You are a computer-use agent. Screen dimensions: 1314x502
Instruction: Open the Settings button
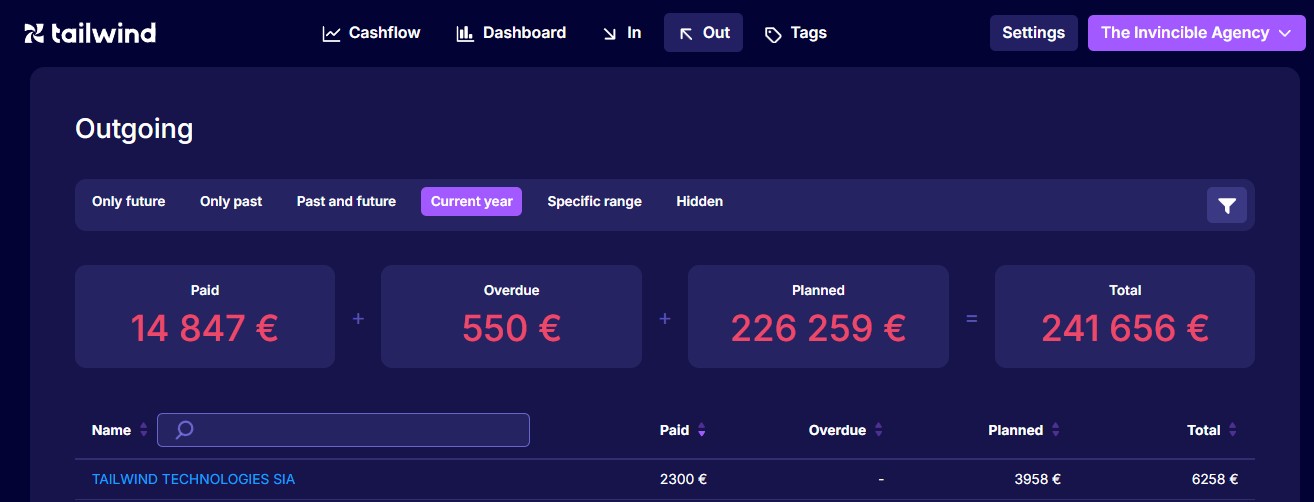click(x=1033, y=33)
